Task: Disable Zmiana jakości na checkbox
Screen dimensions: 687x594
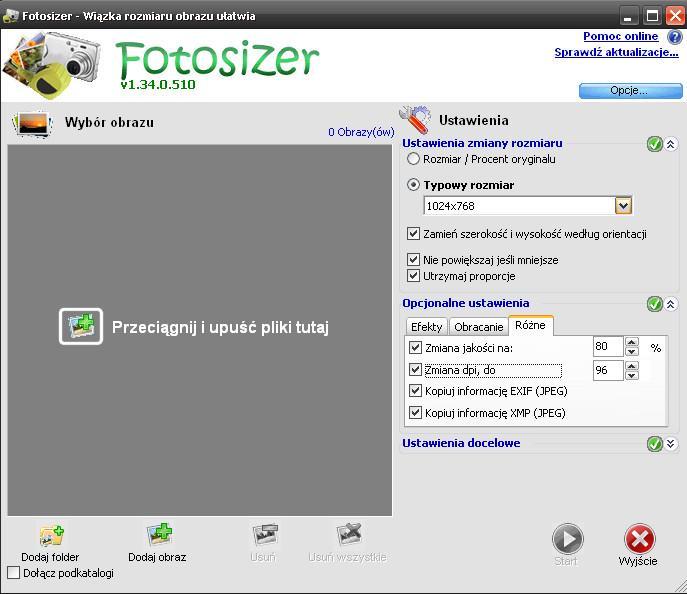Action: (415, 347)
